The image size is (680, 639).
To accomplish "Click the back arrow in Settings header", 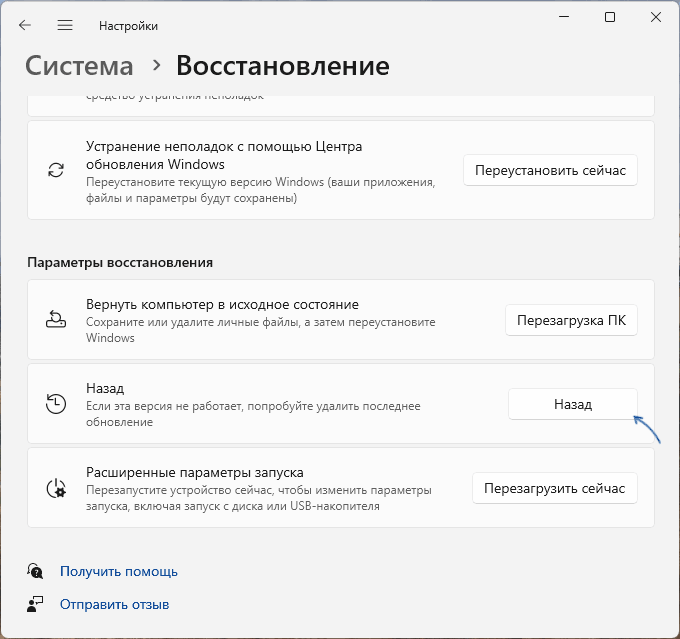I will pyautogui.click(x=25, y=26).
